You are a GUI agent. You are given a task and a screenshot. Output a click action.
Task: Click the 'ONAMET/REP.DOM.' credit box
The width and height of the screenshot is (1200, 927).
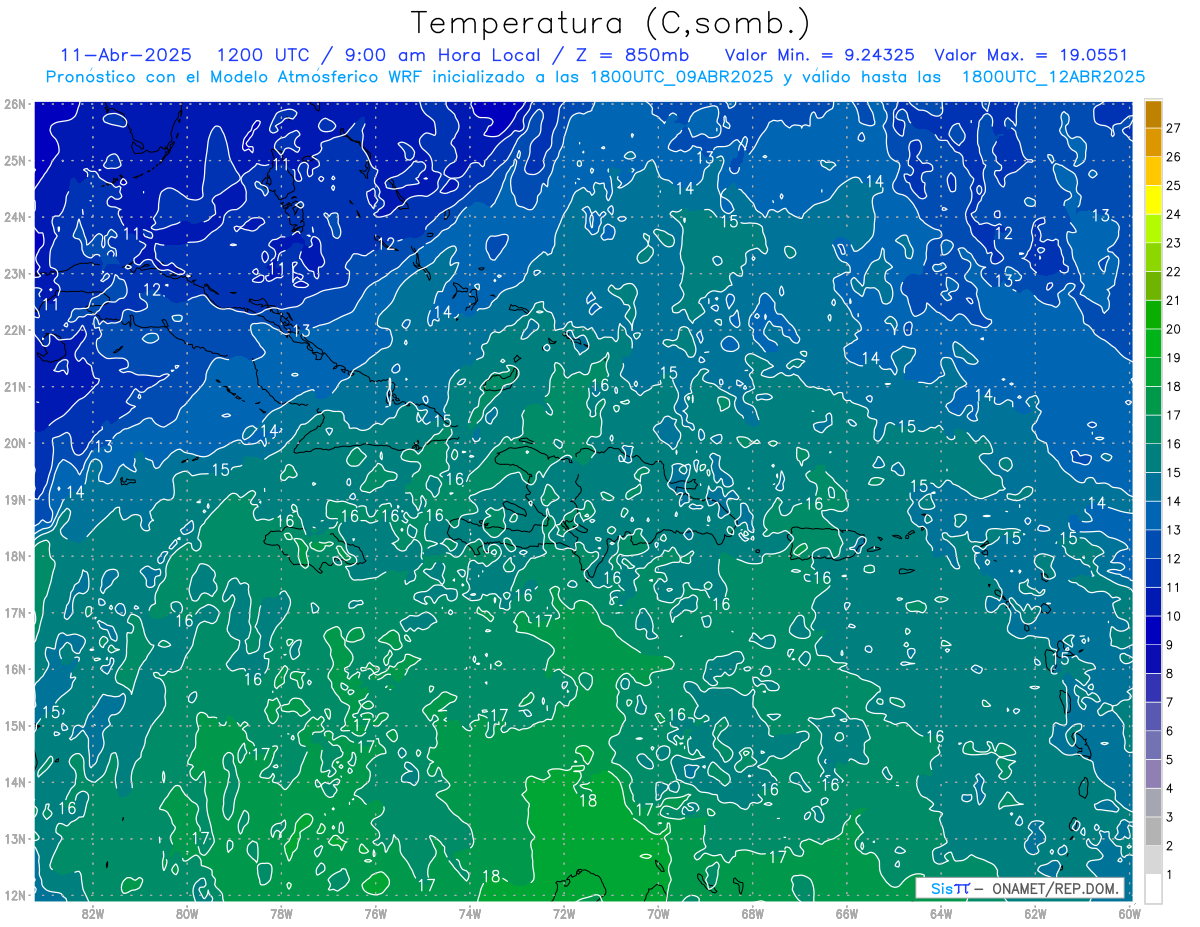1020,888
